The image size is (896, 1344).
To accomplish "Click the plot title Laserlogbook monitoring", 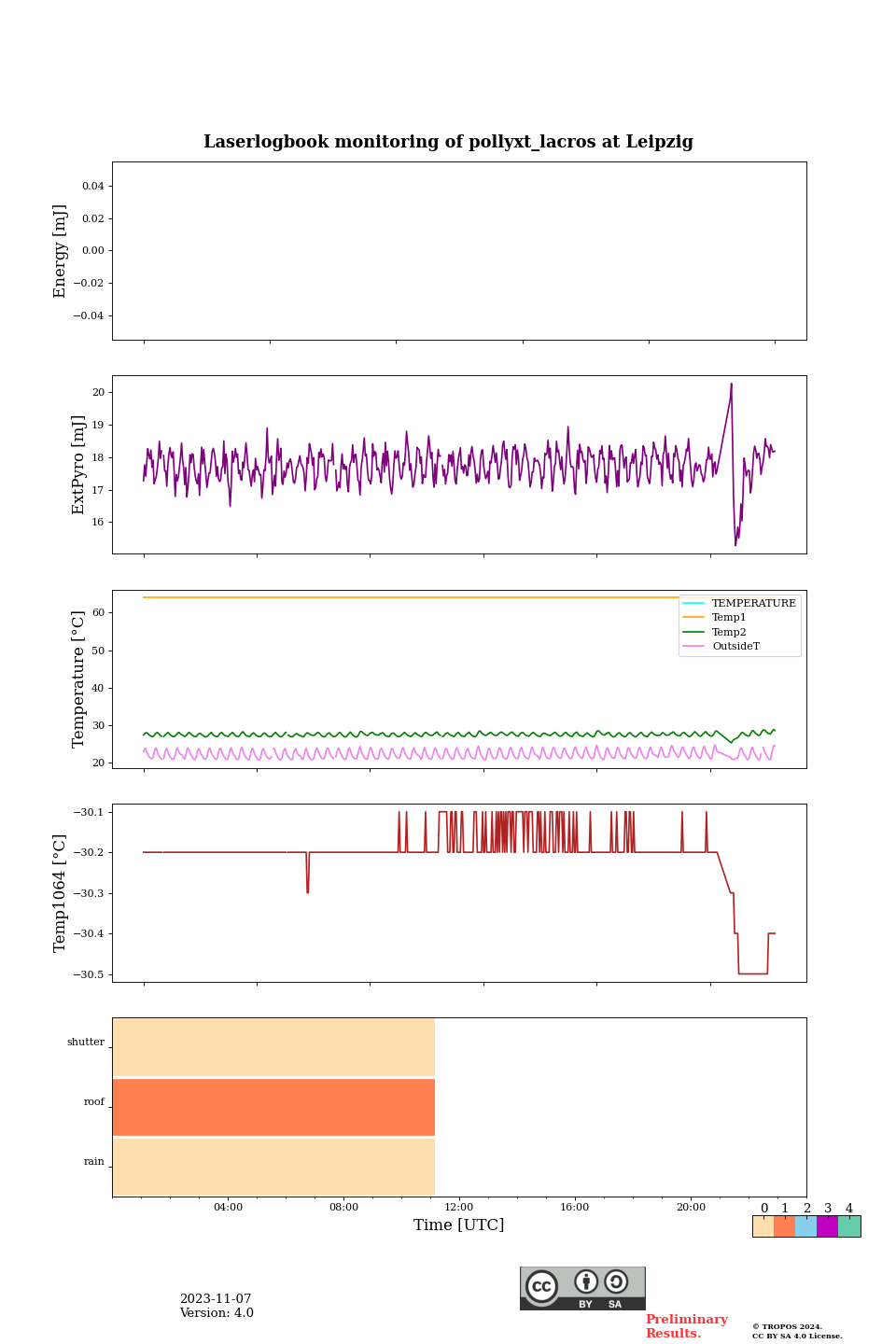I will pyautogui.click(x=448, y=142).
